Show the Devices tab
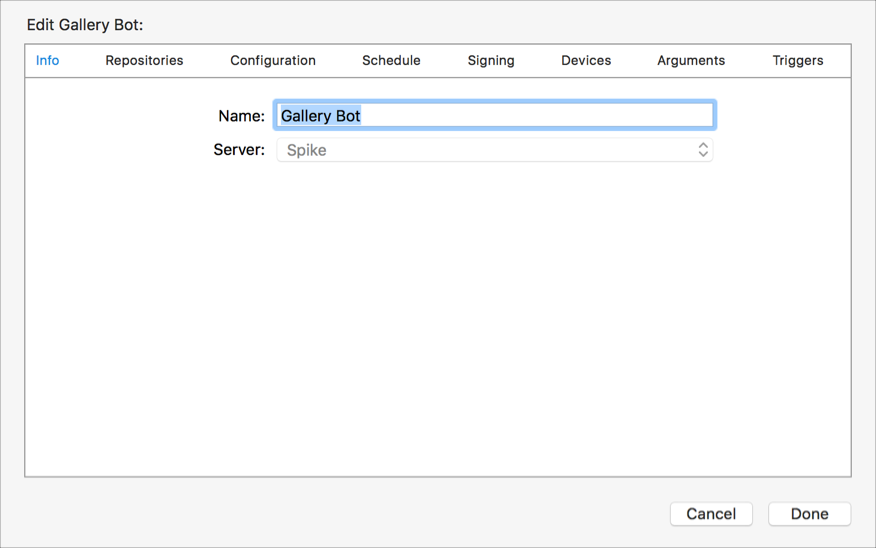 (x=586, y=60)
